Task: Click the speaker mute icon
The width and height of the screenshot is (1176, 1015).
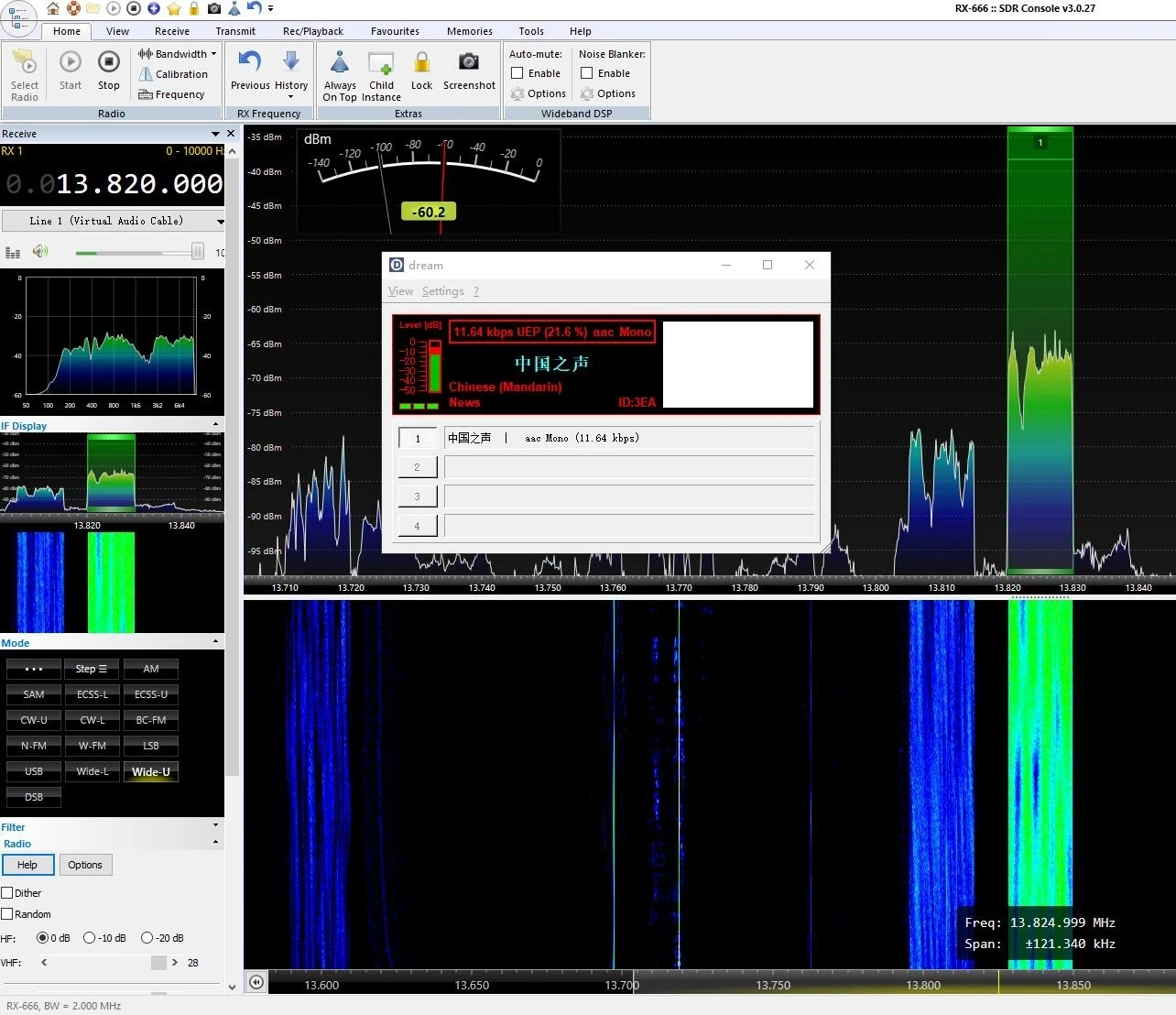Action: pos(39,252)
